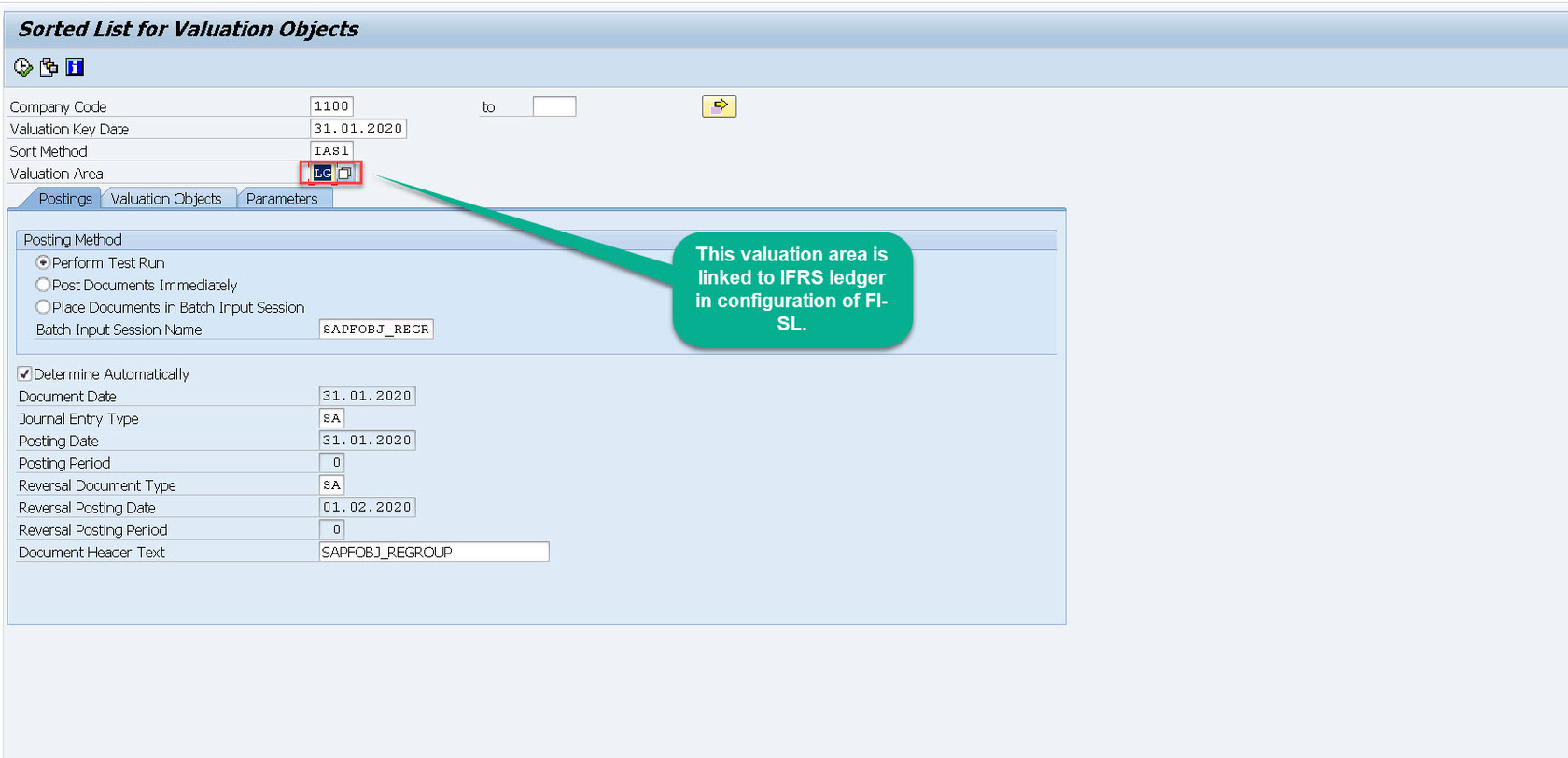Click the Valuation Key Date field

click(x=358, y=129)
